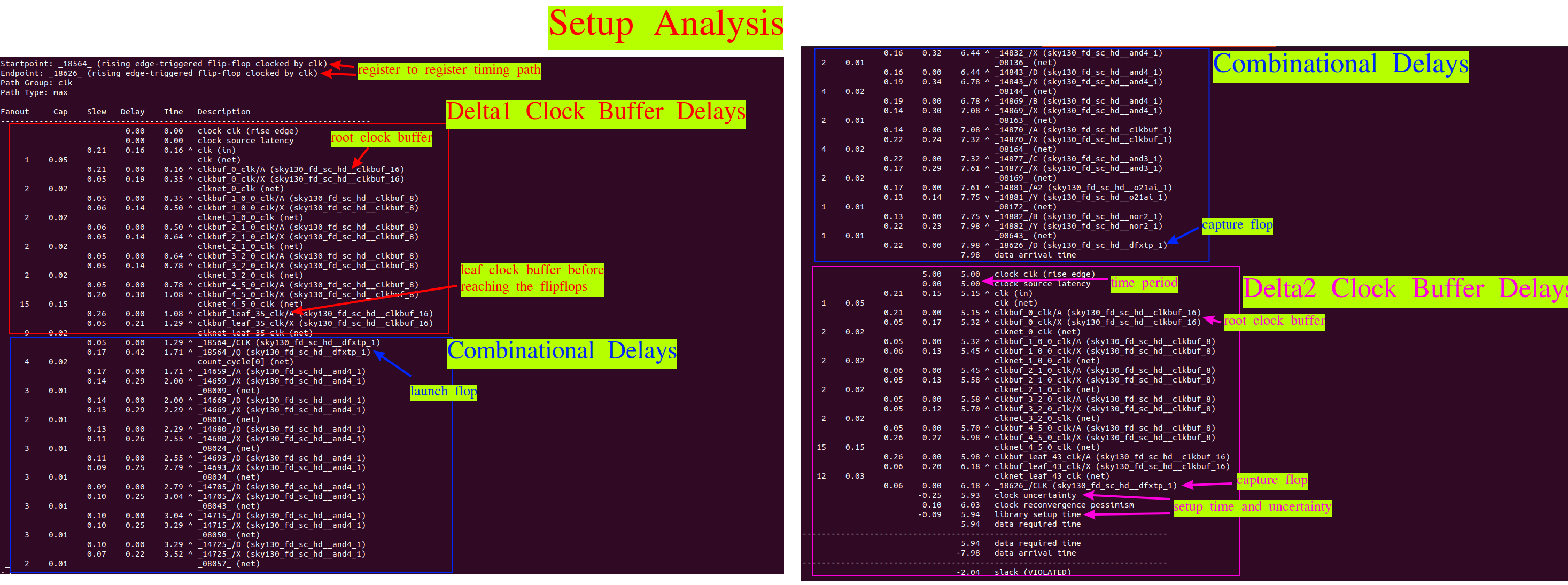Click the 'library setup time' row
This screenshot has width=1568, height=585.
tap(1029, 514)
